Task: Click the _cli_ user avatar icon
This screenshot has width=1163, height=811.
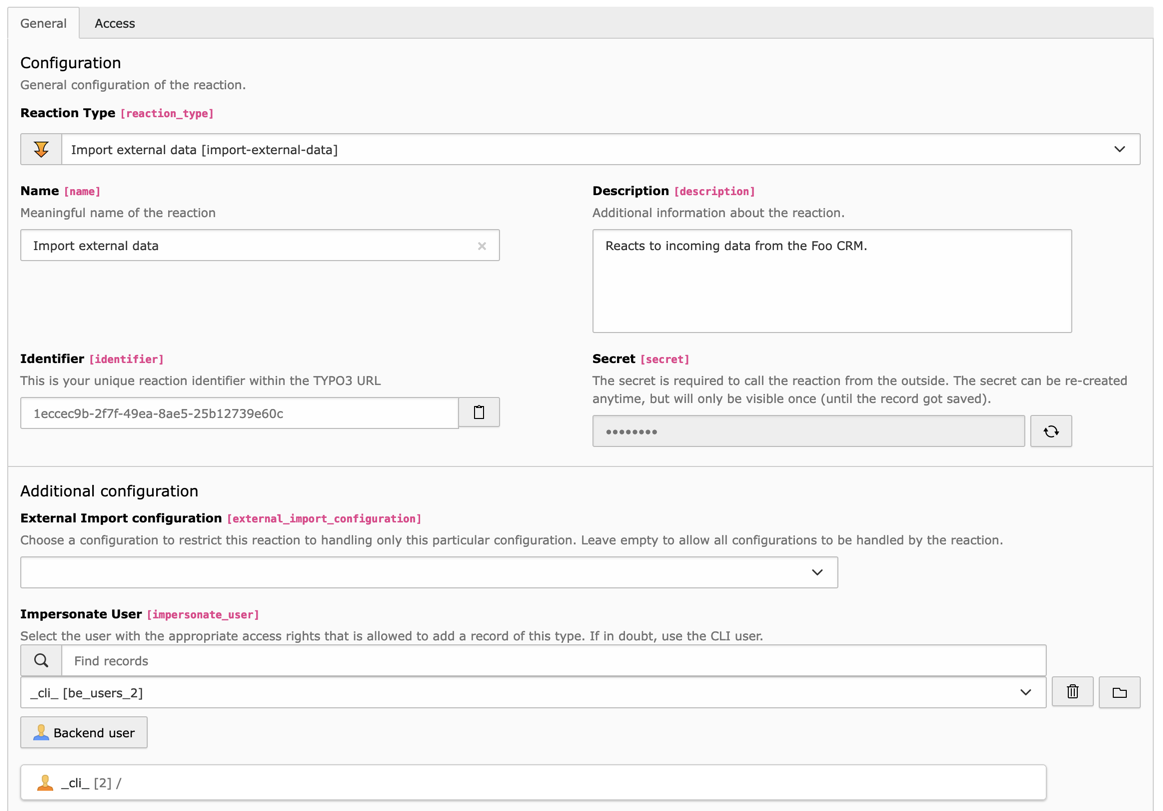Action: (45, 783)
